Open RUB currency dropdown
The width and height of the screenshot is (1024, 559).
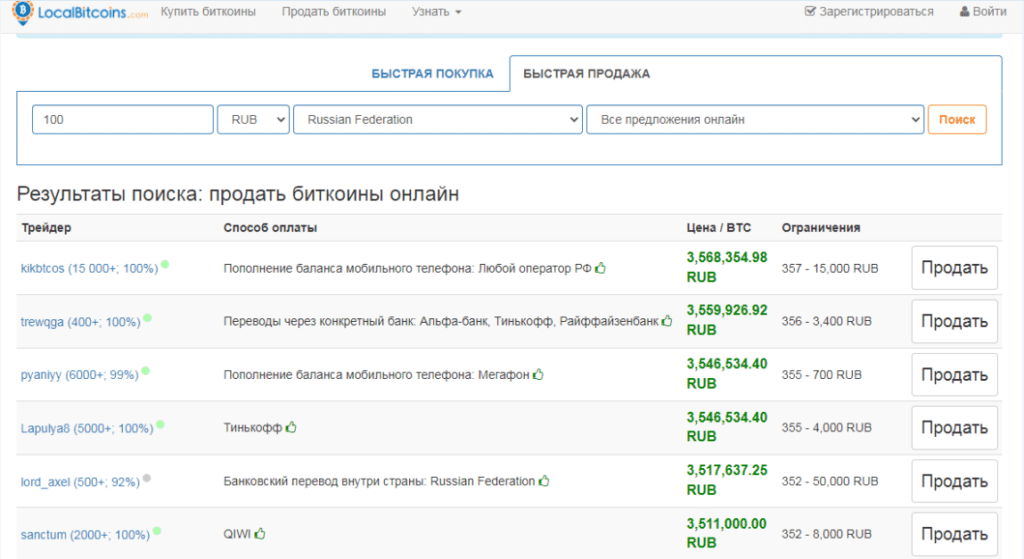(253, 120)
